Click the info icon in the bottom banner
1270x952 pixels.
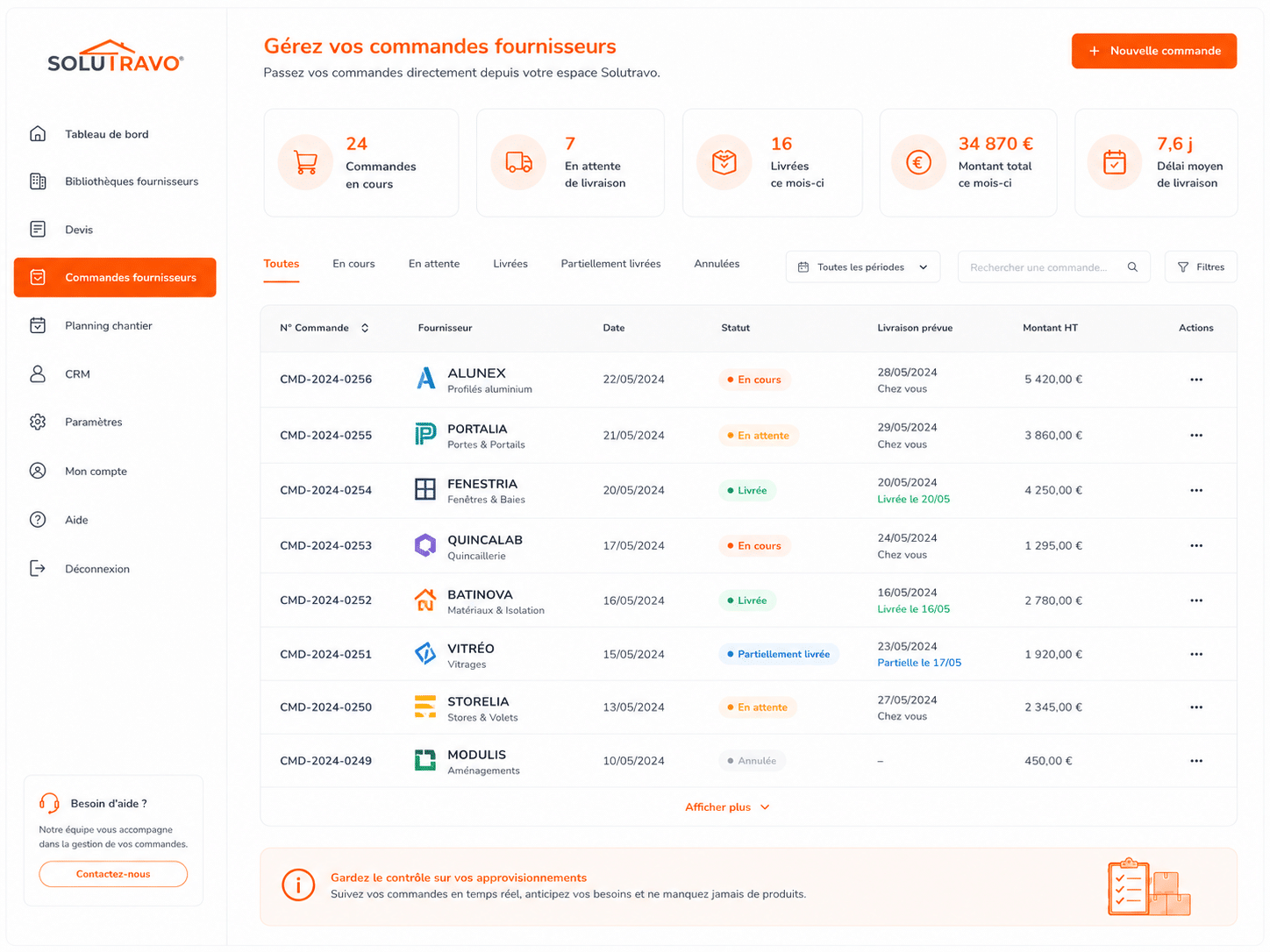coord(298,885)
